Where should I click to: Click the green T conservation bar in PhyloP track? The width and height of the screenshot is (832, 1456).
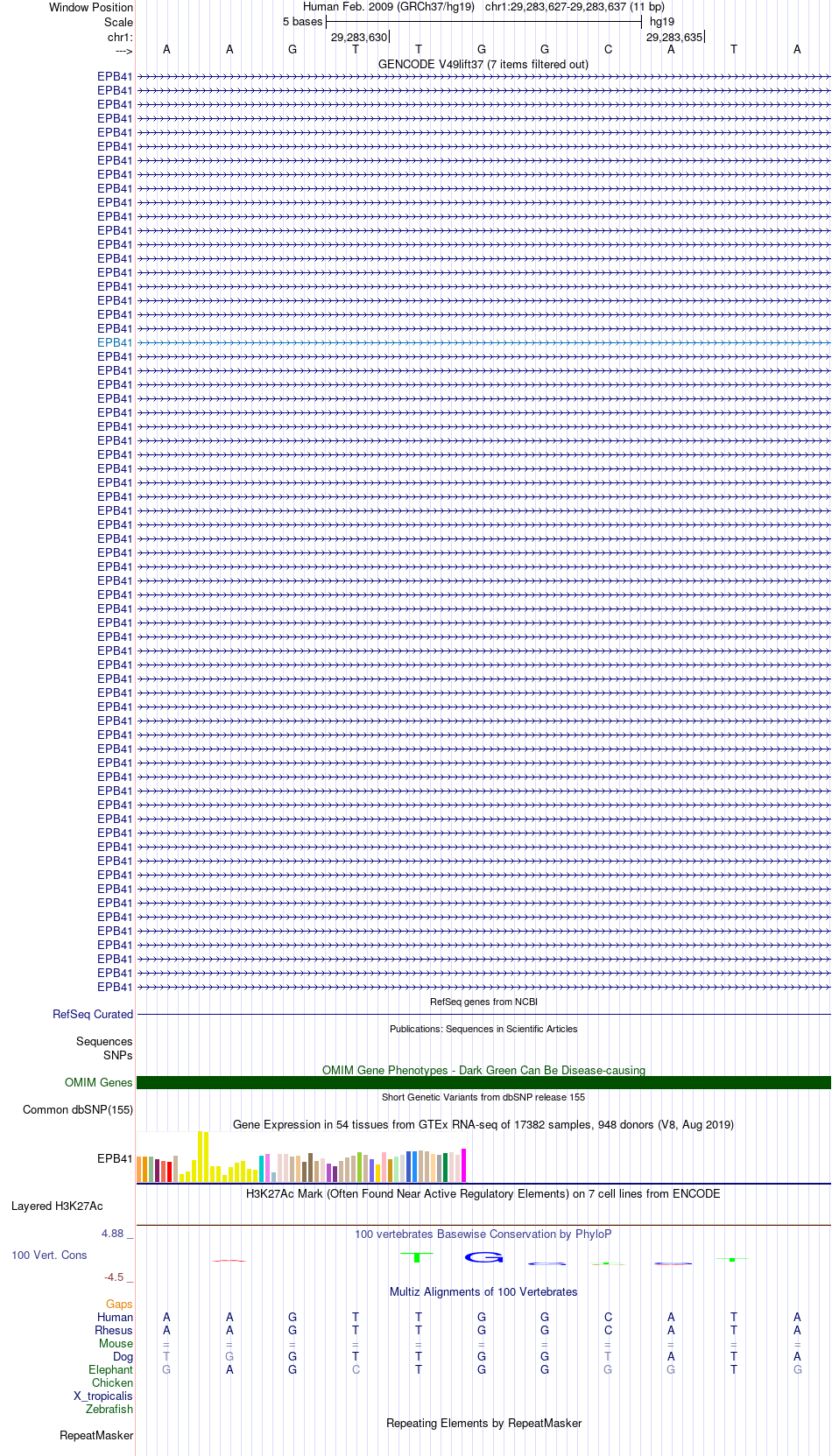coord(418,1257)
